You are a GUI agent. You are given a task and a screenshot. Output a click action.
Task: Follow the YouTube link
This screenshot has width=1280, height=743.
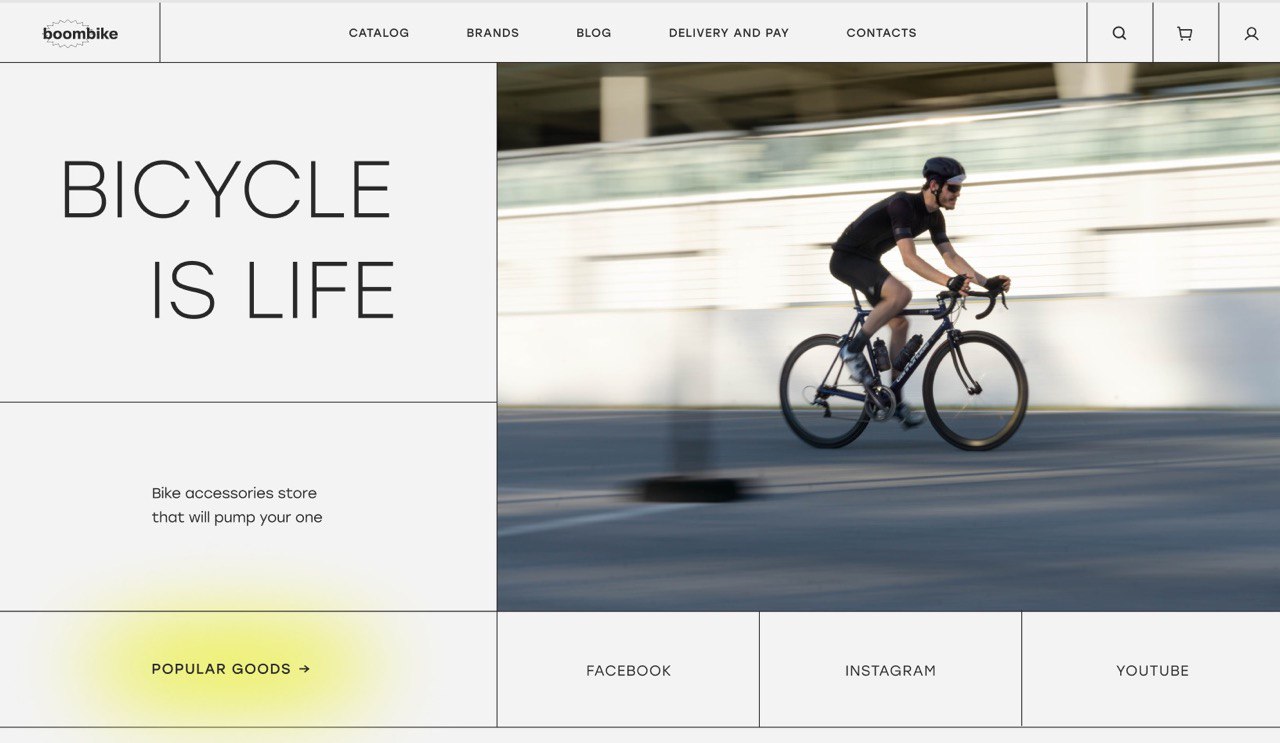click(x=1152, y=671)
